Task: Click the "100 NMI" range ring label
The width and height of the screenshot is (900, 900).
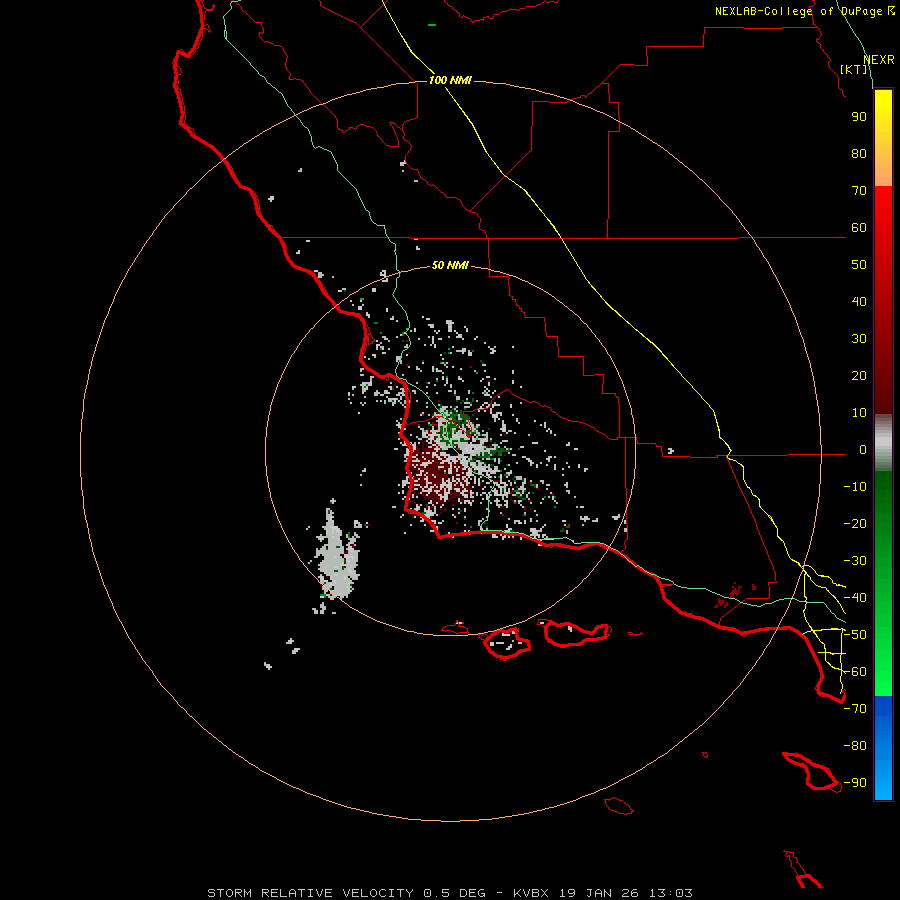Action: tap(450, 80)
